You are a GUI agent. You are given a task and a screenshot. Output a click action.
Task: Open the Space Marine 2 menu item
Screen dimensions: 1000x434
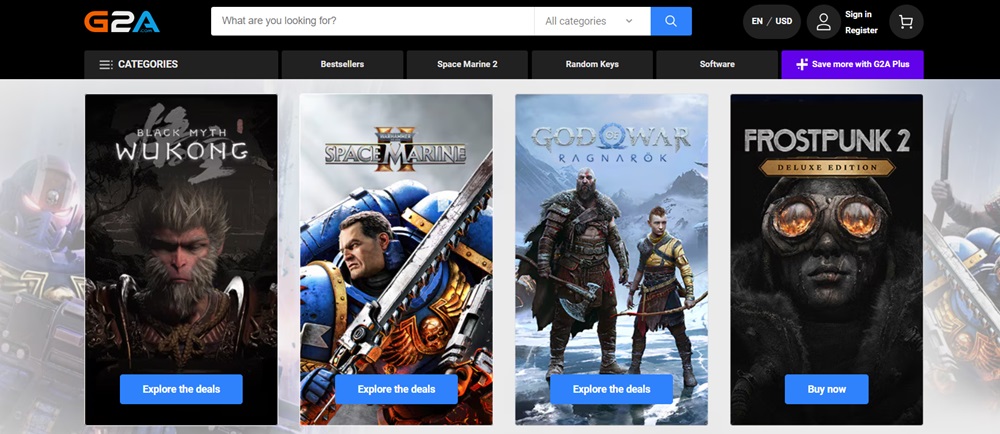click(467, 64)
